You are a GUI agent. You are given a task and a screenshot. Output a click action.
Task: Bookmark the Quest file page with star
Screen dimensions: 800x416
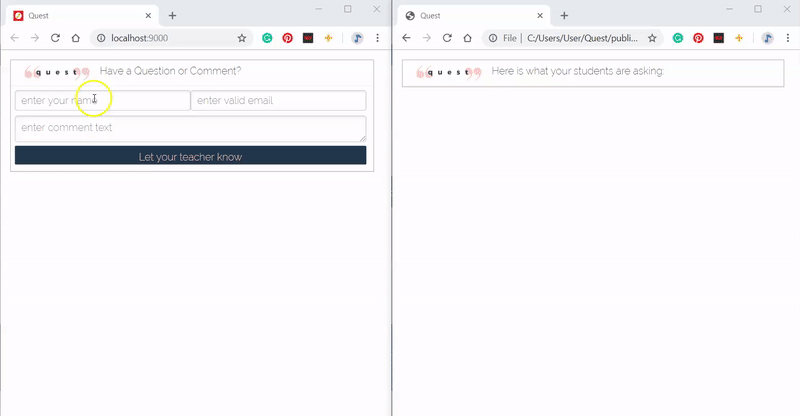[x=652, y=38]
